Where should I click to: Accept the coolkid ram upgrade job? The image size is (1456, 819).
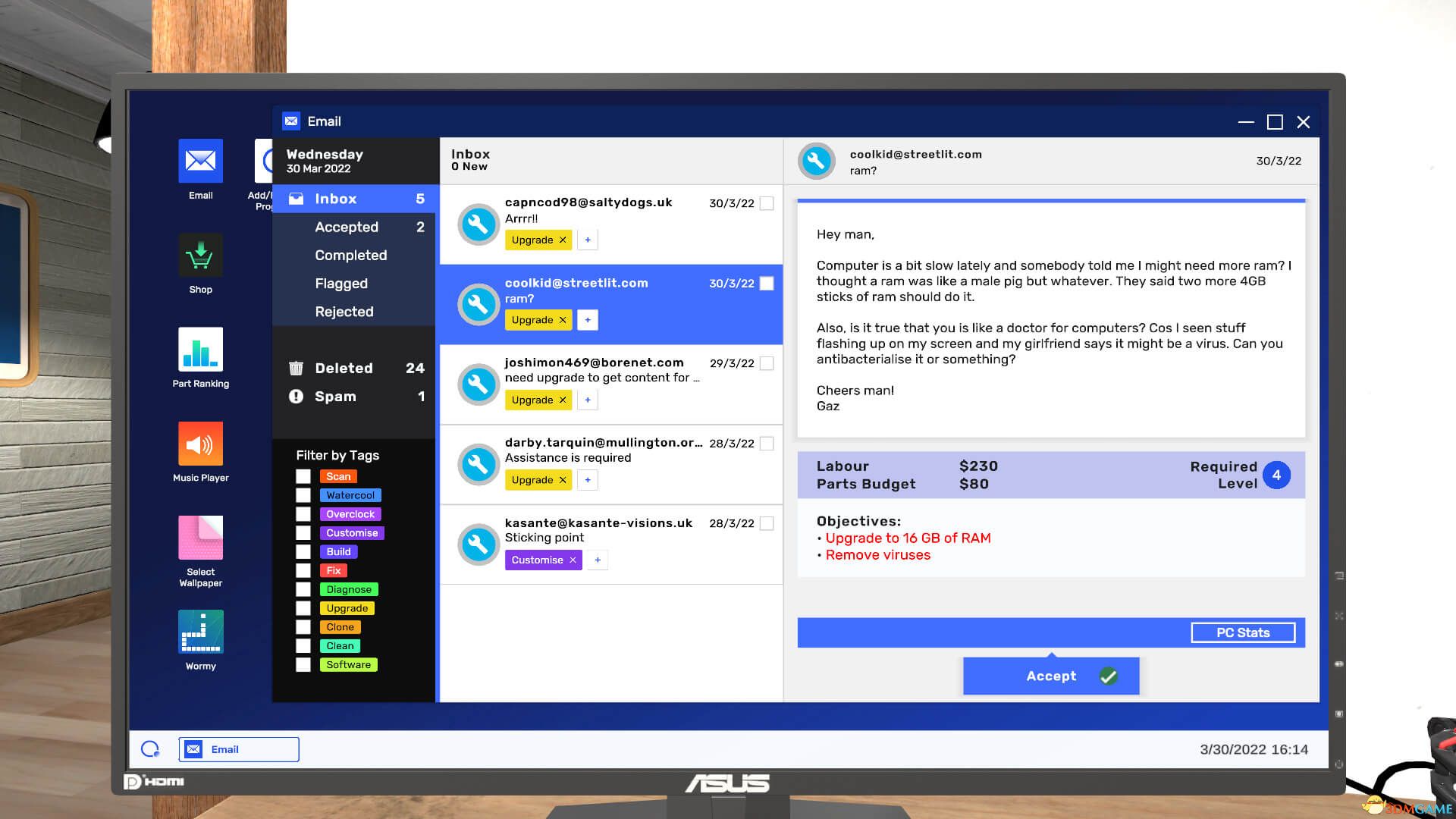[1050, 676]
